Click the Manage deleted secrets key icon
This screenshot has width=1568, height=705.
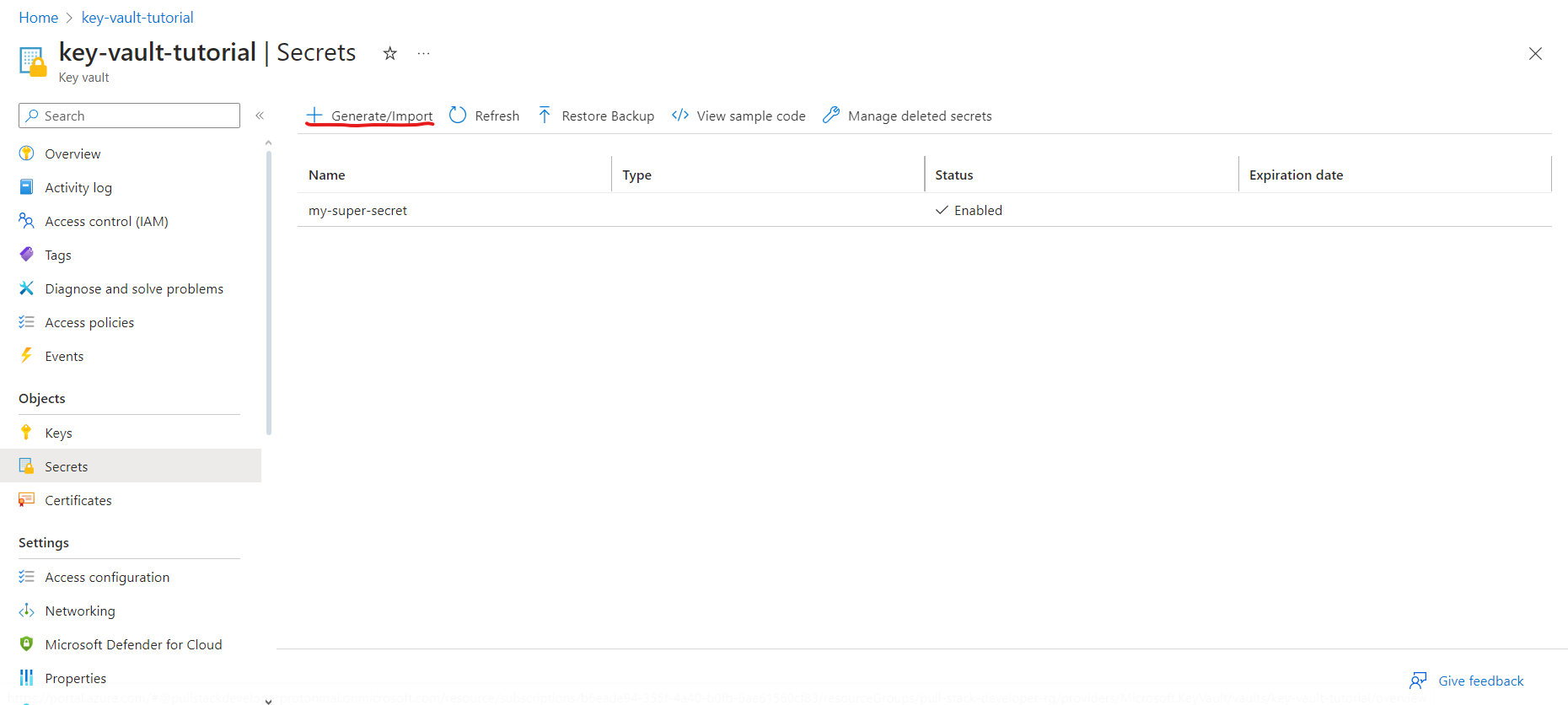point(831,115)
